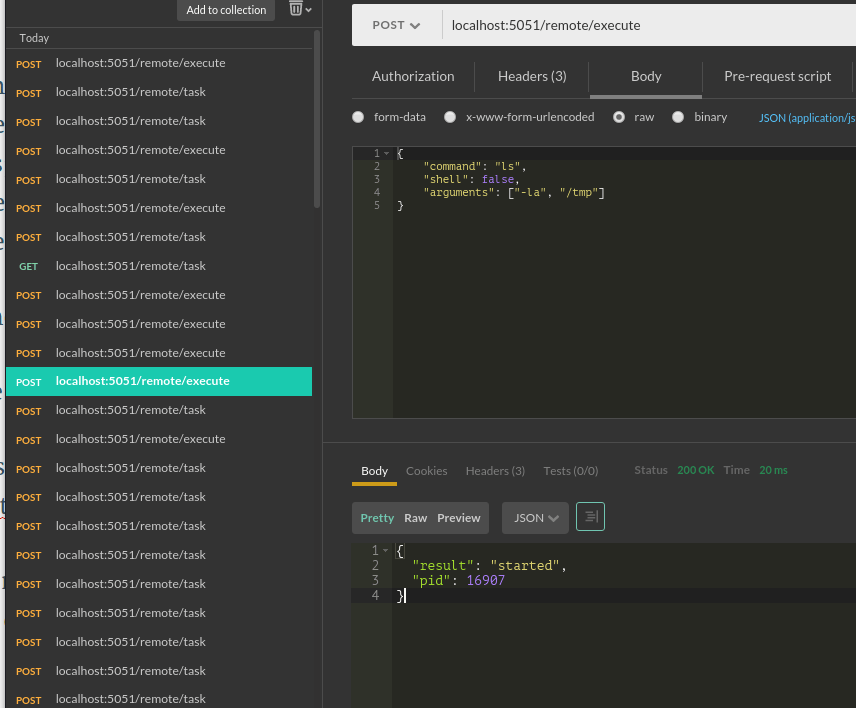Switch to response Cookies tab
Screen dimensions: 856x708
(x=427, y=471)
